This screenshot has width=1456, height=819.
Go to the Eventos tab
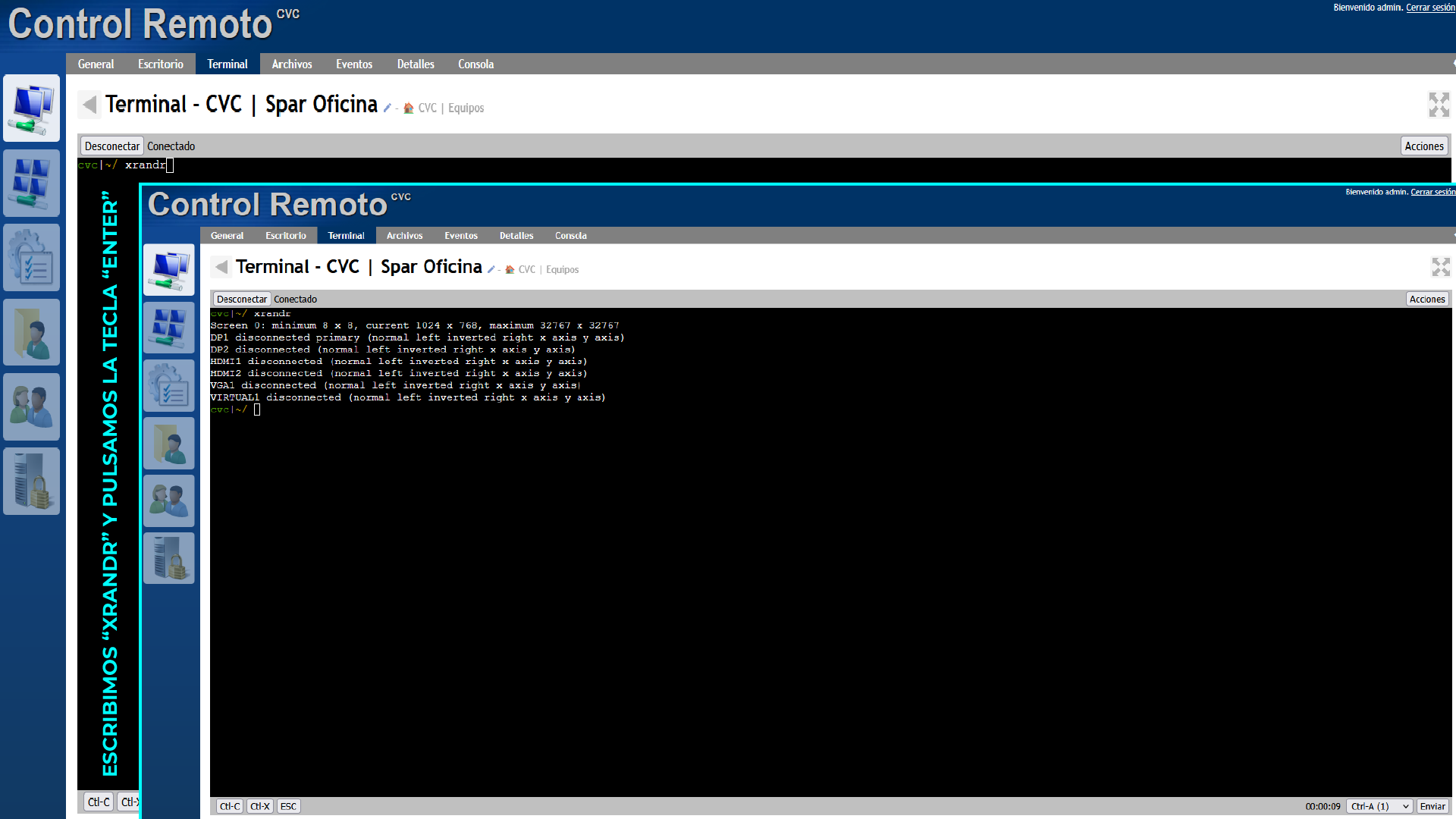354,64
